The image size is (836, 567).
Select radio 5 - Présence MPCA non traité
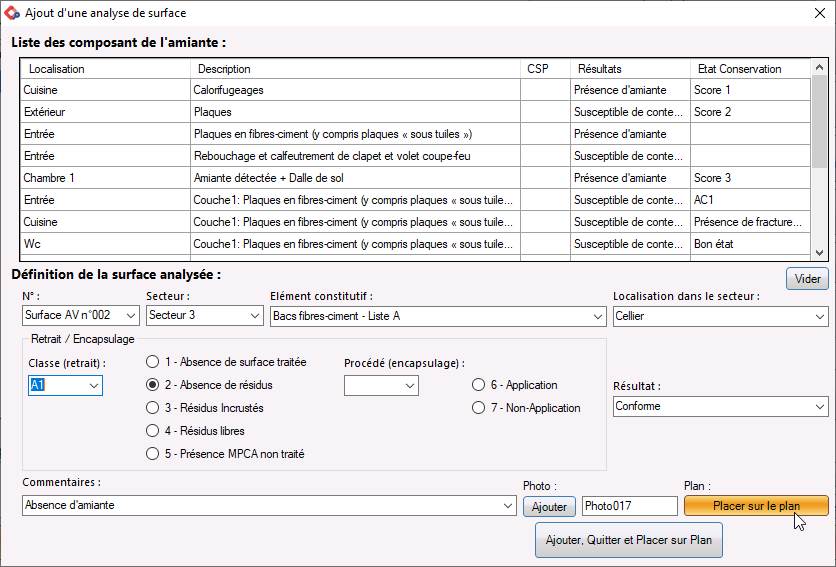(x=152, y=453)
